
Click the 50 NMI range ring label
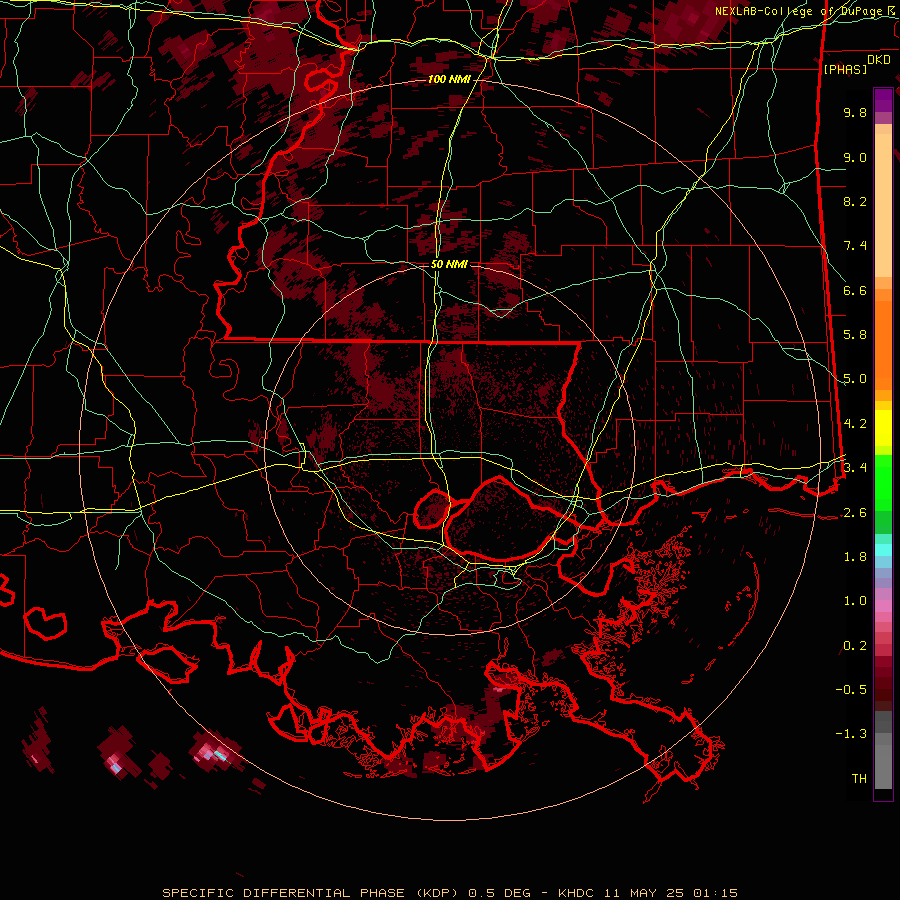[449, 264]
